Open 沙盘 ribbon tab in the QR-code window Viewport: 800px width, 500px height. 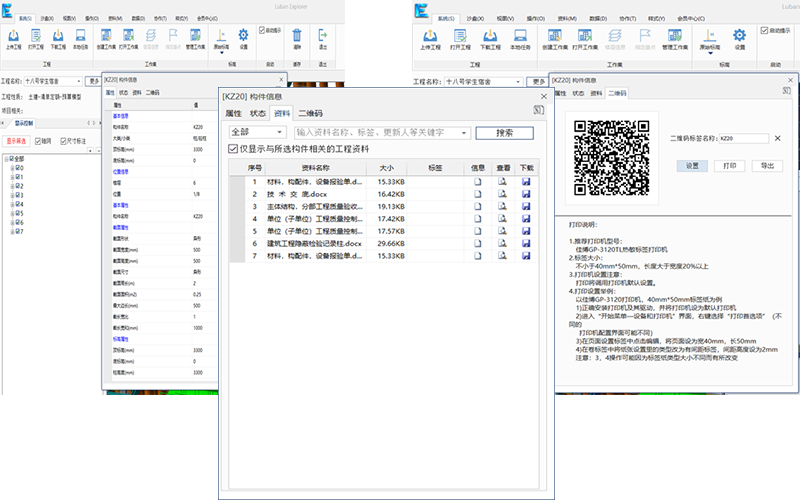(x=475, y=18)
